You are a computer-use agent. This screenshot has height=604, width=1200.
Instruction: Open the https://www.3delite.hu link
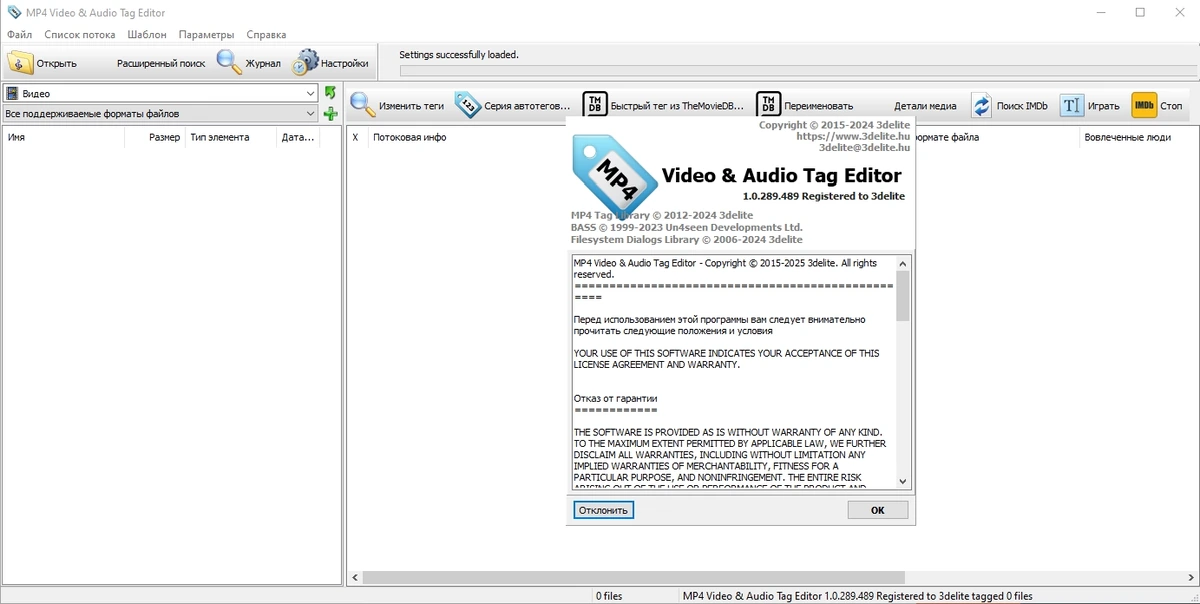point(853,136)
